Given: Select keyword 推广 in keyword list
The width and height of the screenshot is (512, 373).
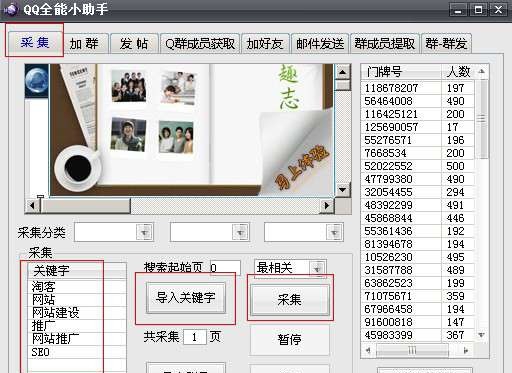Looking at the screenshot, I should [77, 326].
